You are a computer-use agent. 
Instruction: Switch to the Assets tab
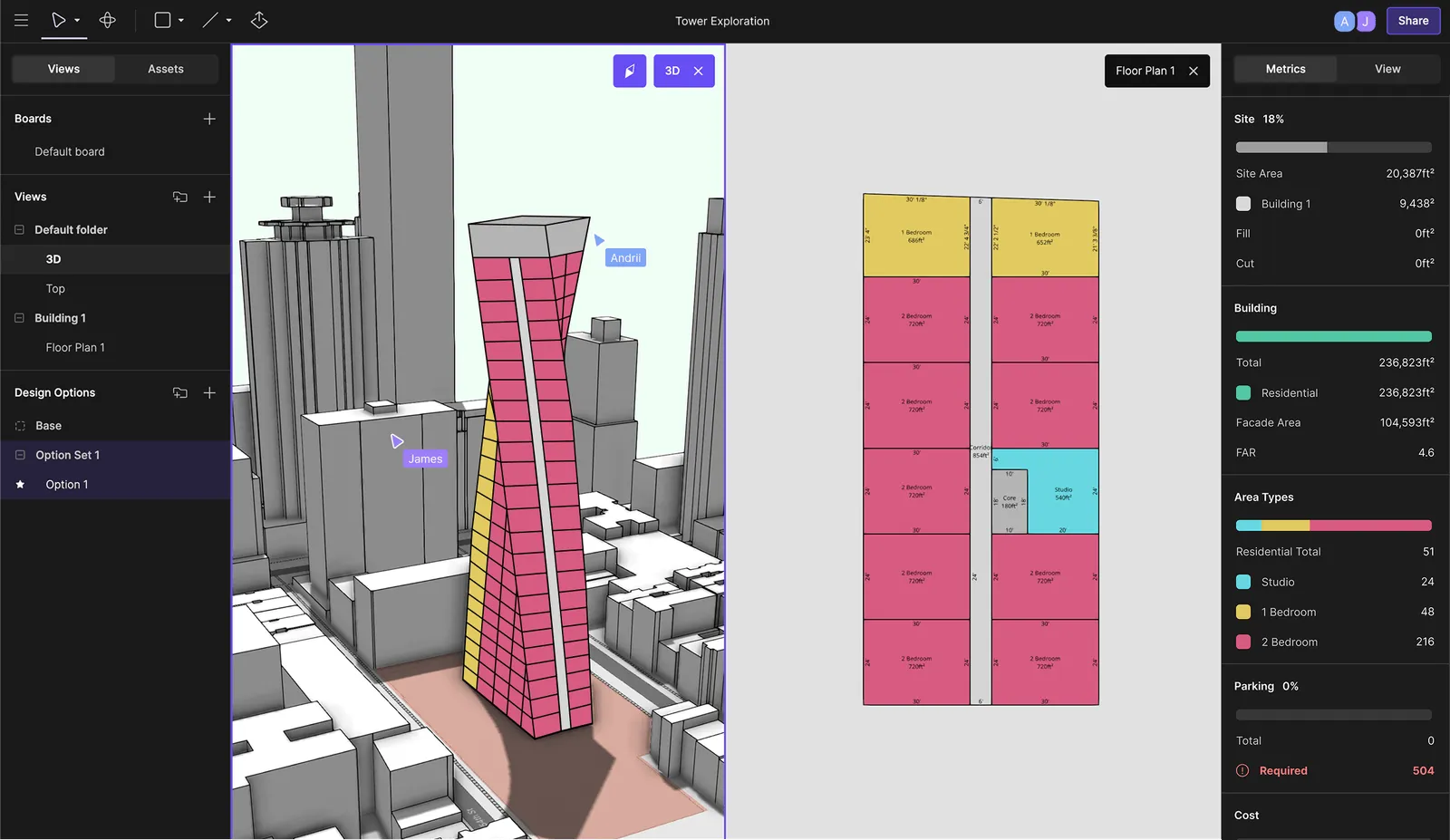click(x=166, y=69)
